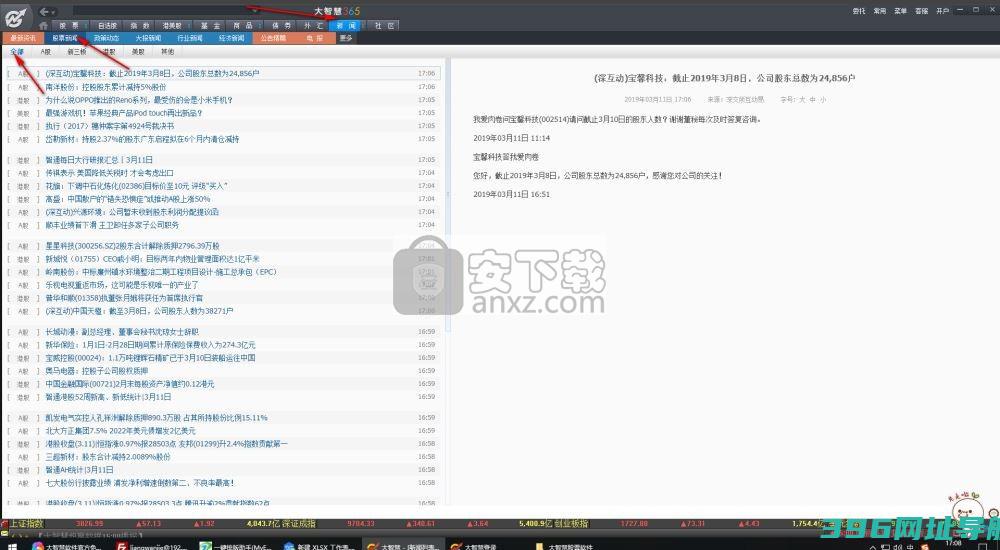Switch to 最新资讯 news category
This screenshot has width=1000, height=550.
click(23, 38)
